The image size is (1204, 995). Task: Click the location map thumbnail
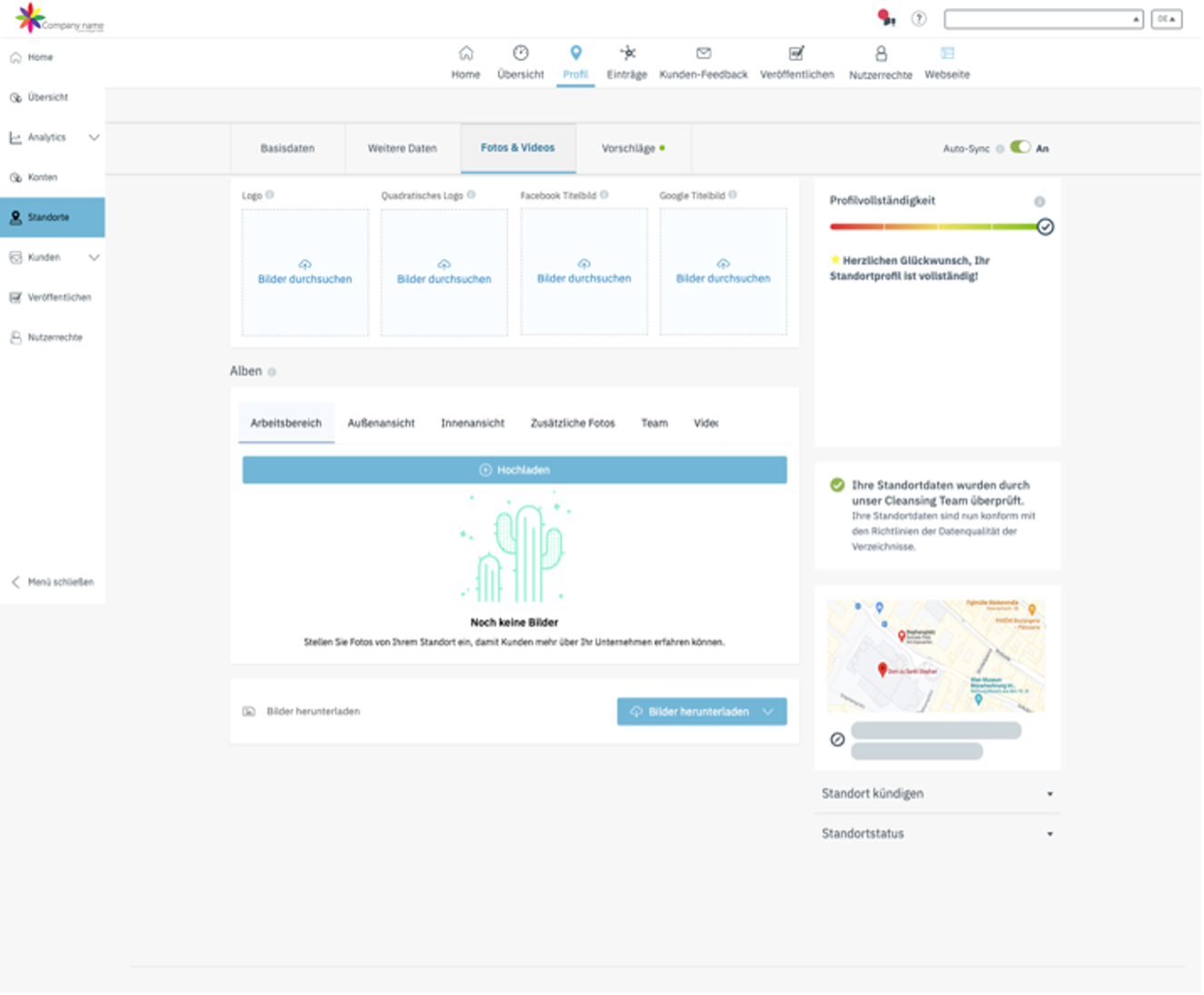coord(938,657)
